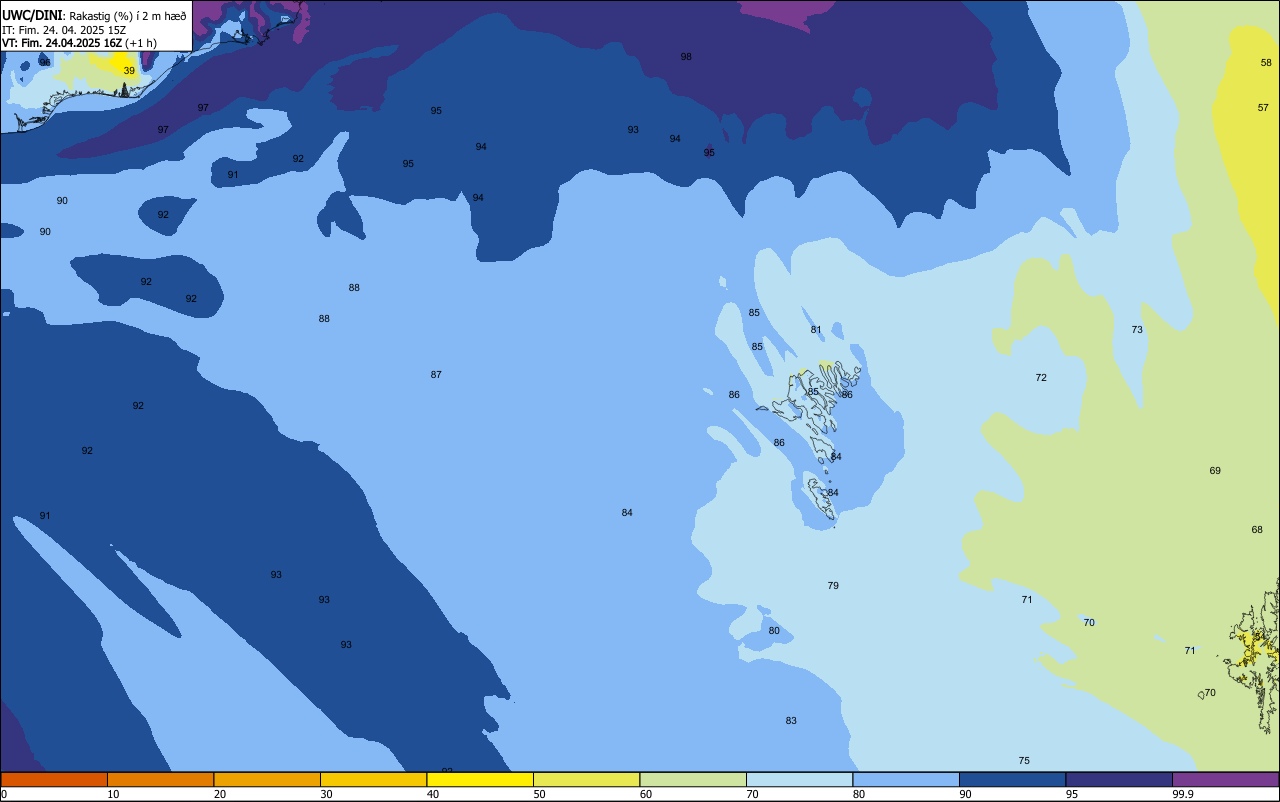Click the bright yellow 40–50 legend swatch
The height and width of the screenshot is (802, 1280).
pos(480,779)
